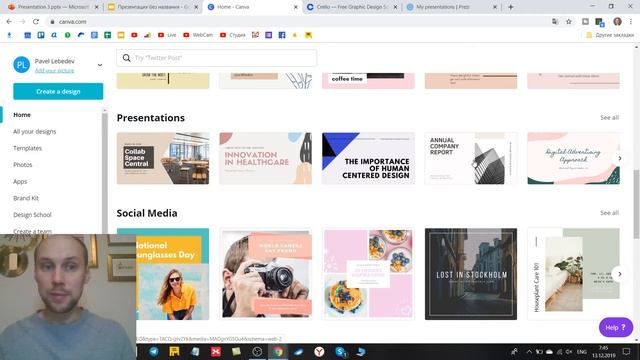Image resolution: width=640 pixels, height=360 pixels.
Task: Click the Chrome profile avatar icon
Action: click(617, 22)
